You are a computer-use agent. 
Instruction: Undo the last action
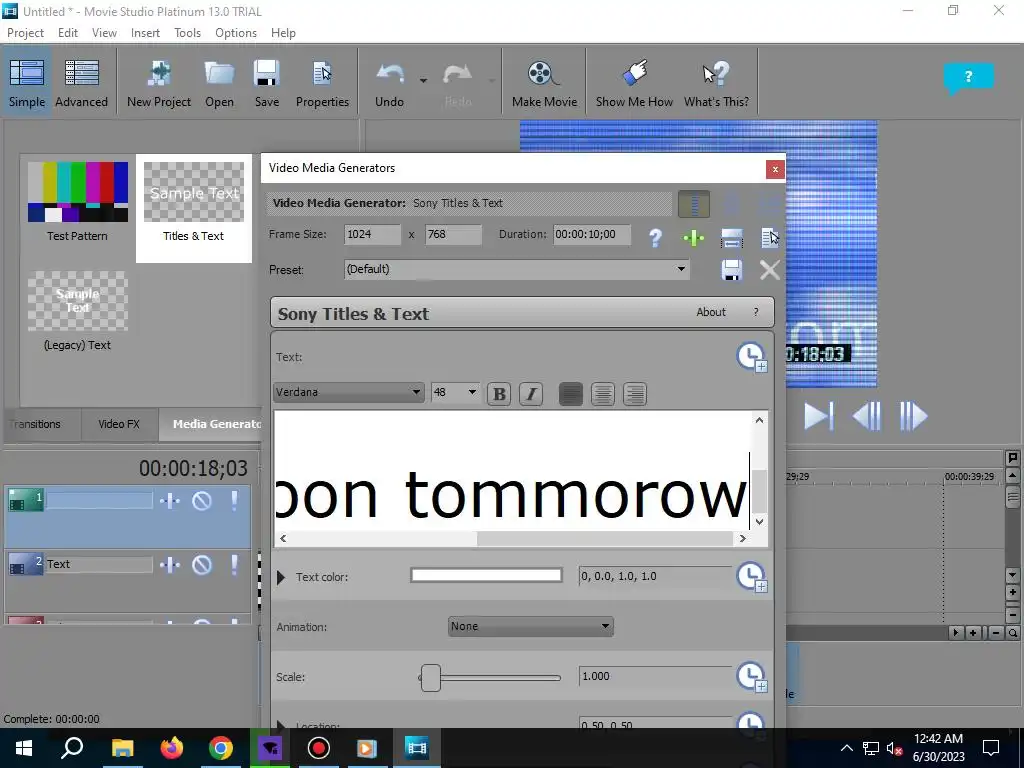389,83
